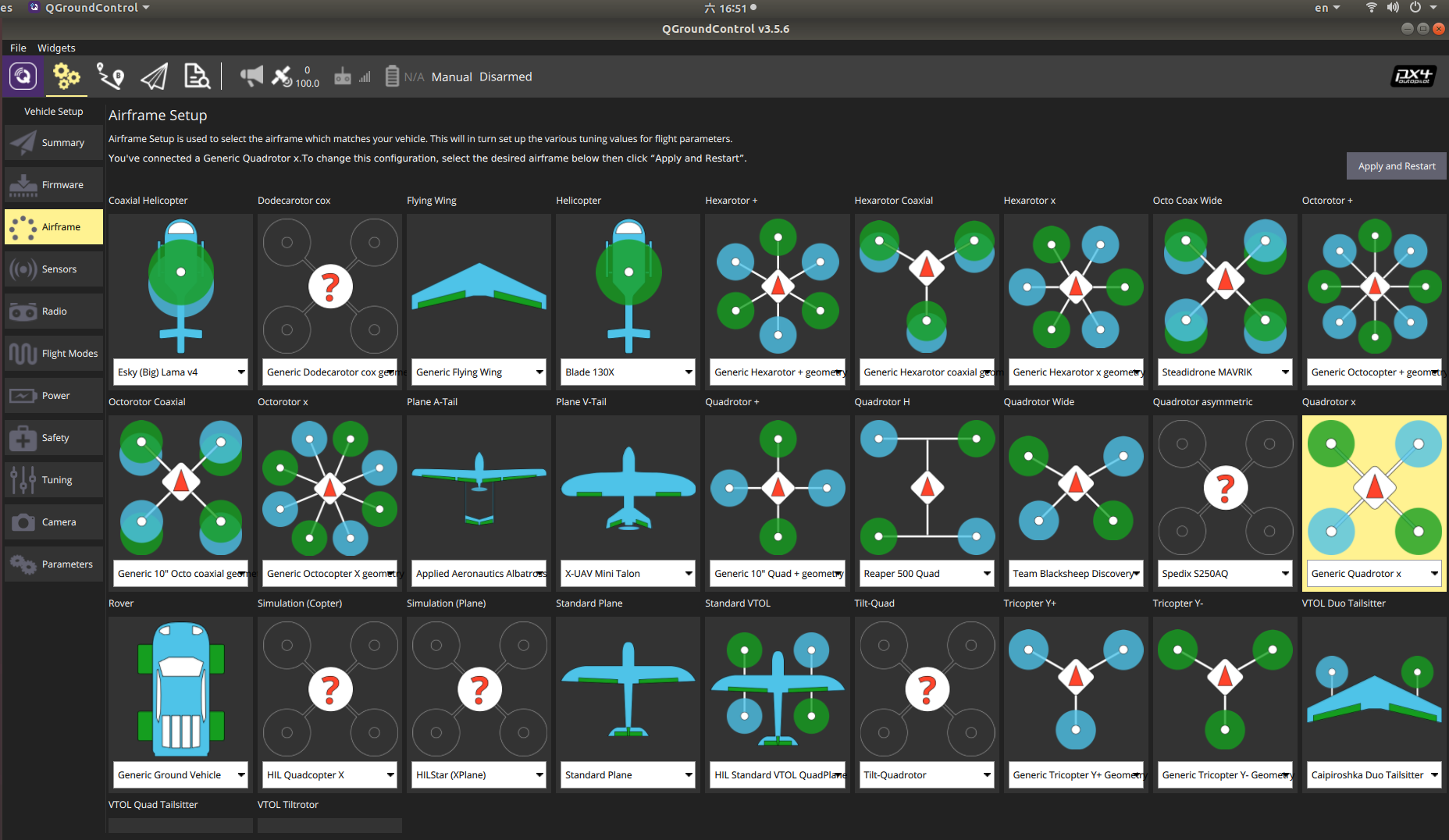Open the Safety setup page
The height and width of the screenshot is (840, 1449).
54,438
